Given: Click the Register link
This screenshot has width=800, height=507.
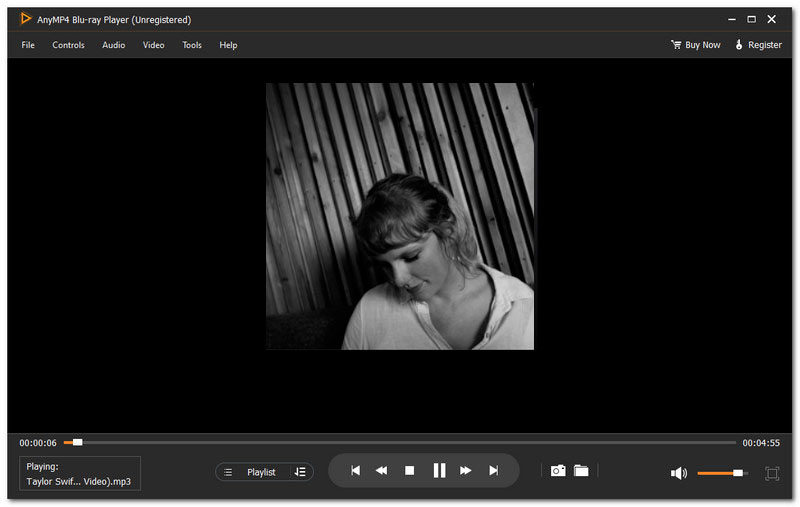Looking at the screenshot, I should click(x=765, y=45).
